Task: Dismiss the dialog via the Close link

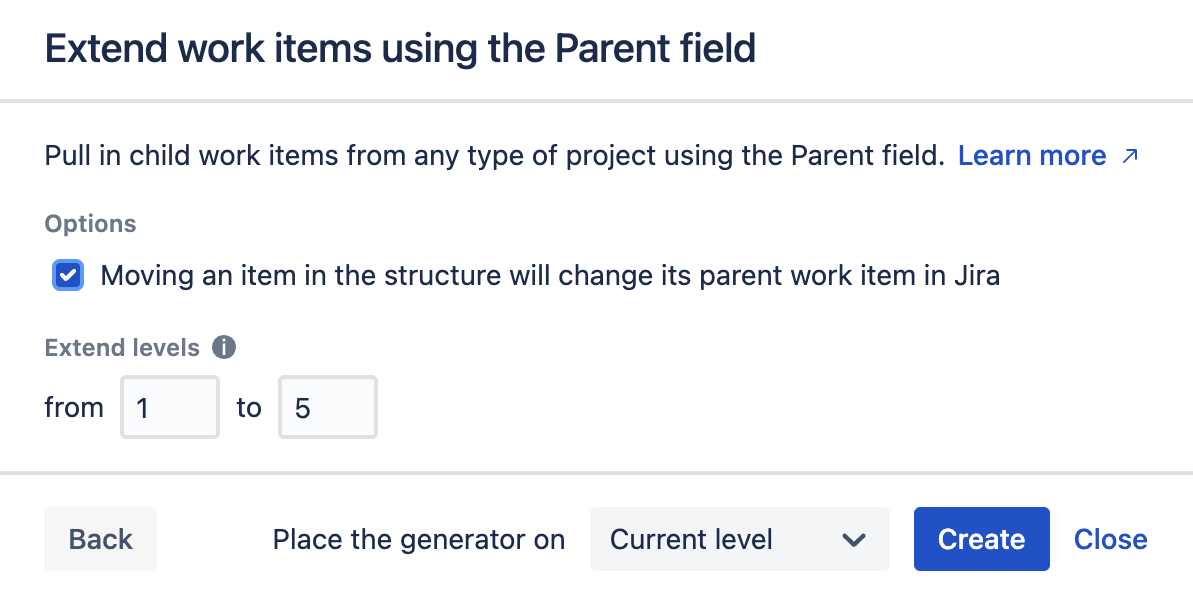Action: tap(1110, 539)
